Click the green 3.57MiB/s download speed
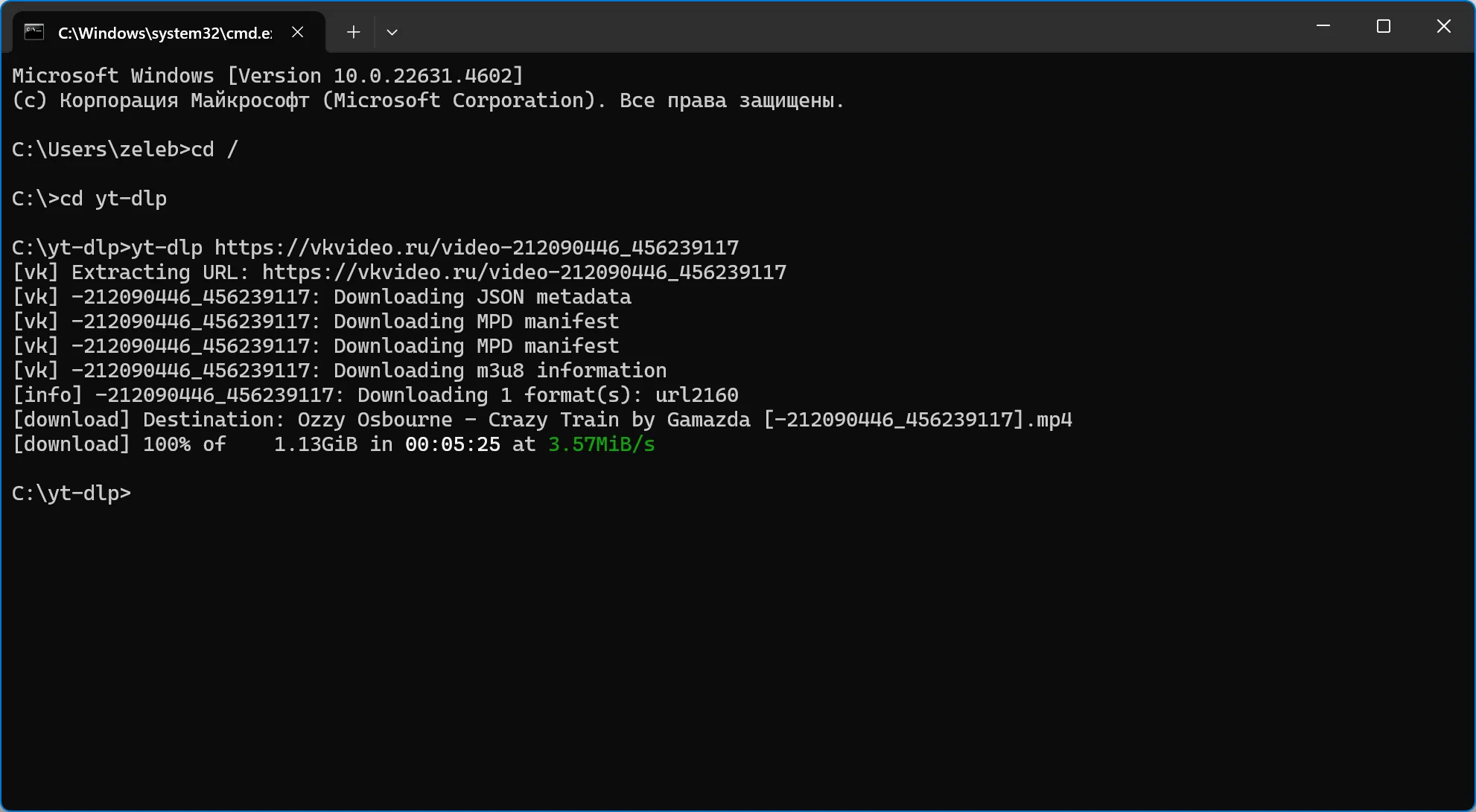 point(602,444)
